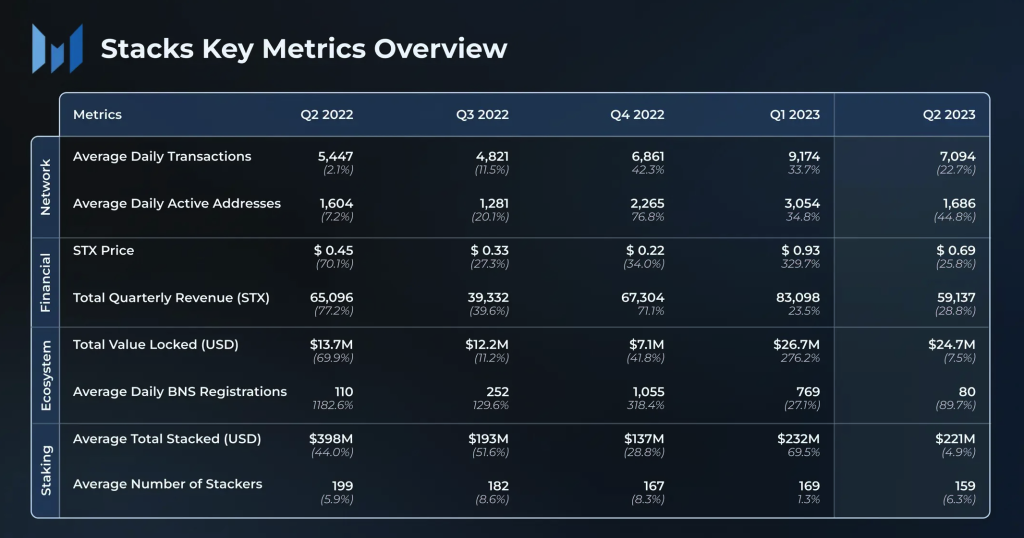Click the $ 0.93 STX price
This screenshot has width=1024, height=538.
[800, 251]
